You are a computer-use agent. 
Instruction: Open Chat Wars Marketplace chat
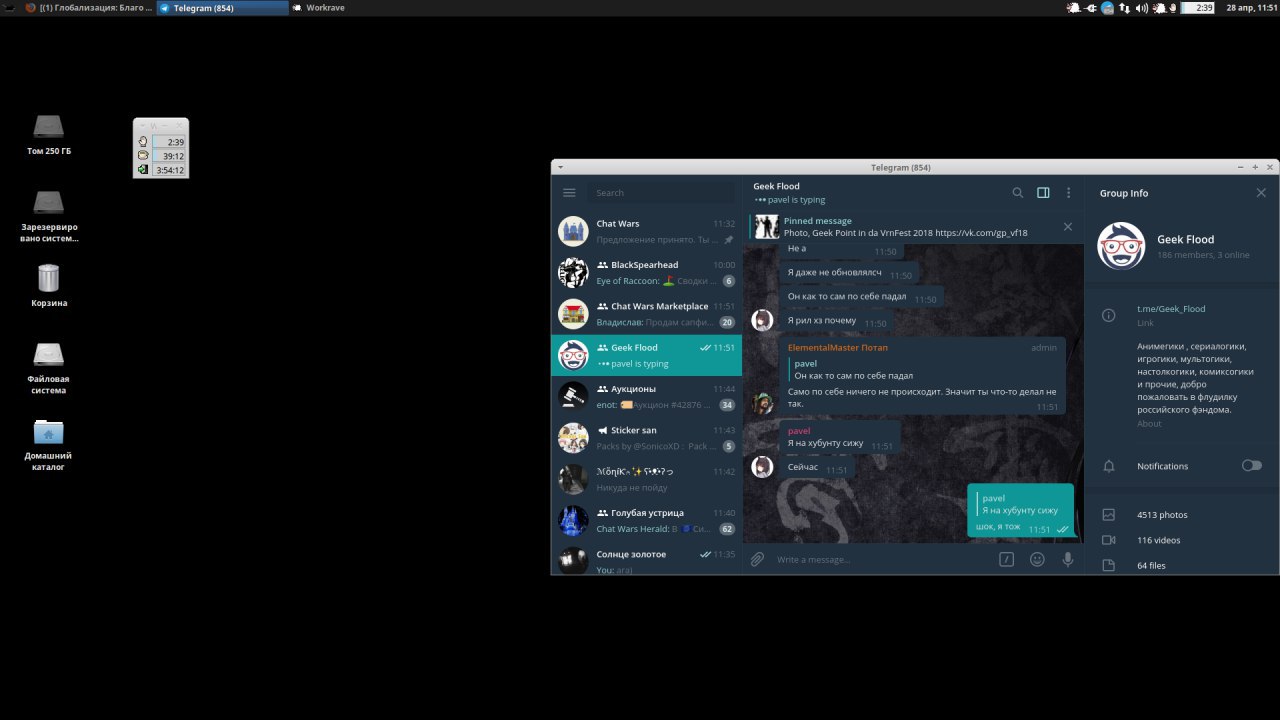(x=647, y=314)
